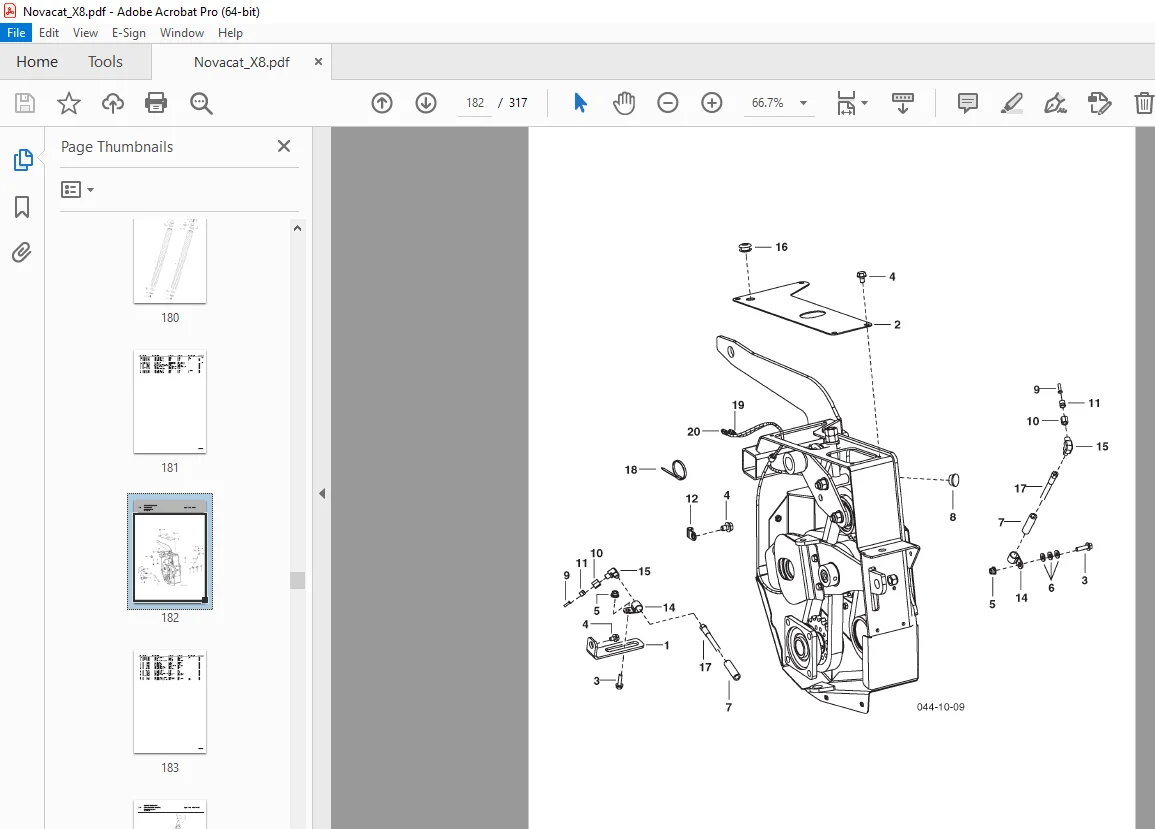This screenshot has height=829, width=1155.
Task: Open the scrolling mode keyboard icon
Action: click(902, 103)
